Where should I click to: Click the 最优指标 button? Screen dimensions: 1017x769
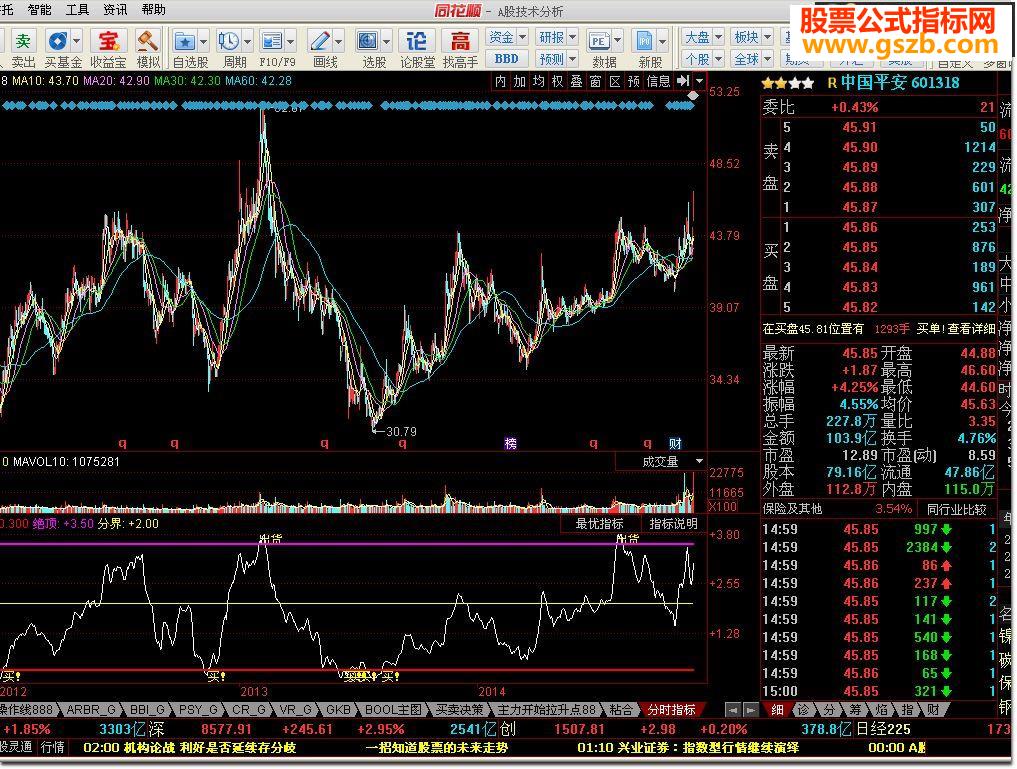point(599,524)
